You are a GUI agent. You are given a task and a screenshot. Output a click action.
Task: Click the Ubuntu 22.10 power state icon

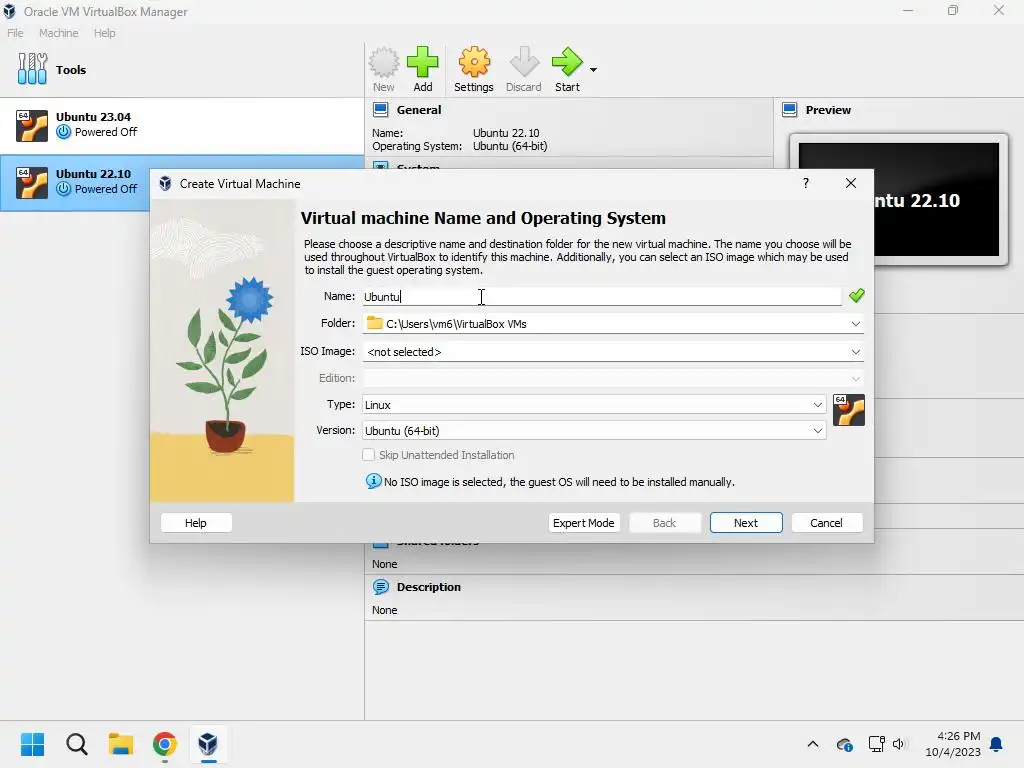point(63,189)
